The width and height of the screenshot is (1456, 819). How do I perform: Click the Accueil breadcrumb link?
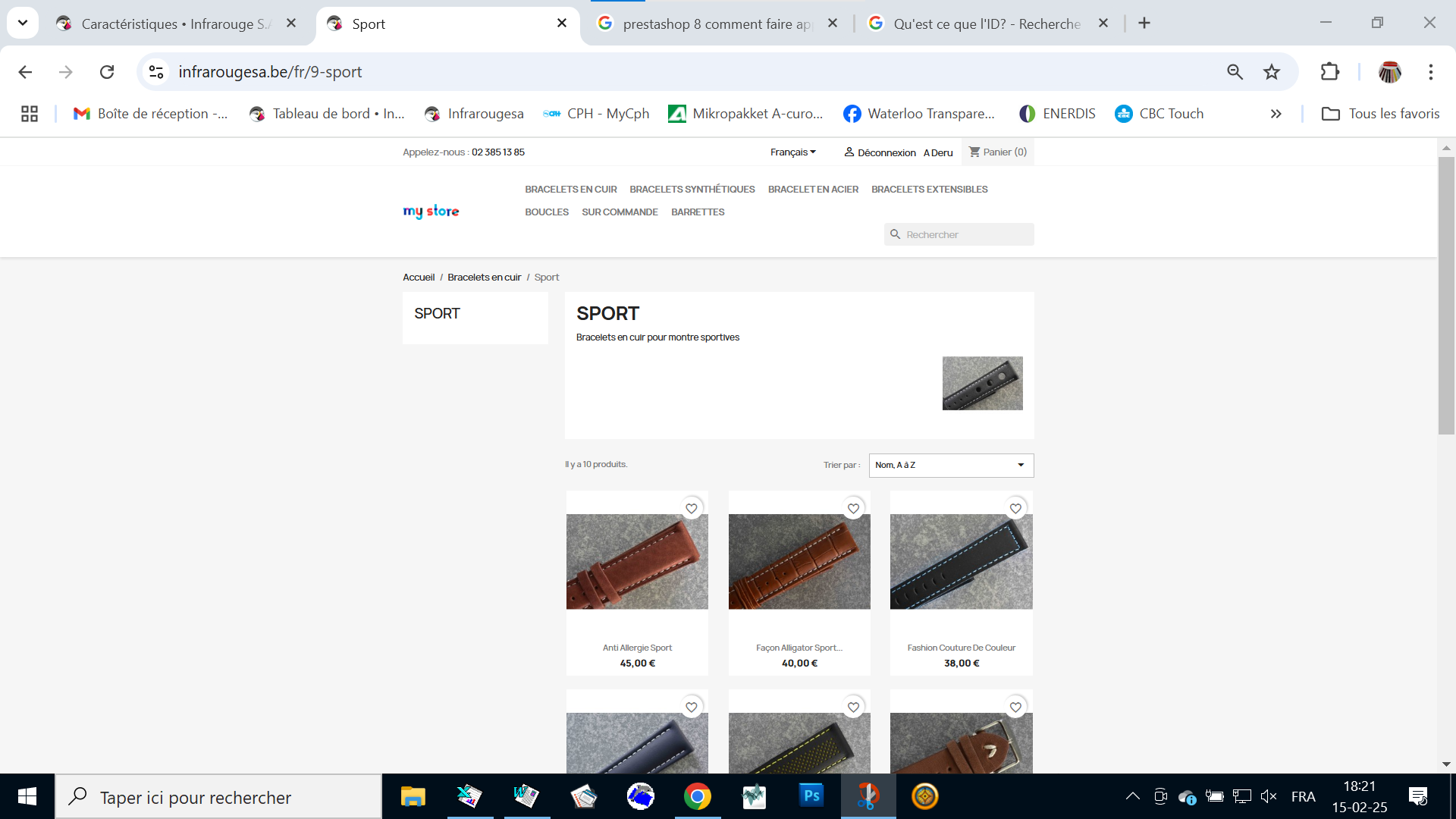pos(419,278)
